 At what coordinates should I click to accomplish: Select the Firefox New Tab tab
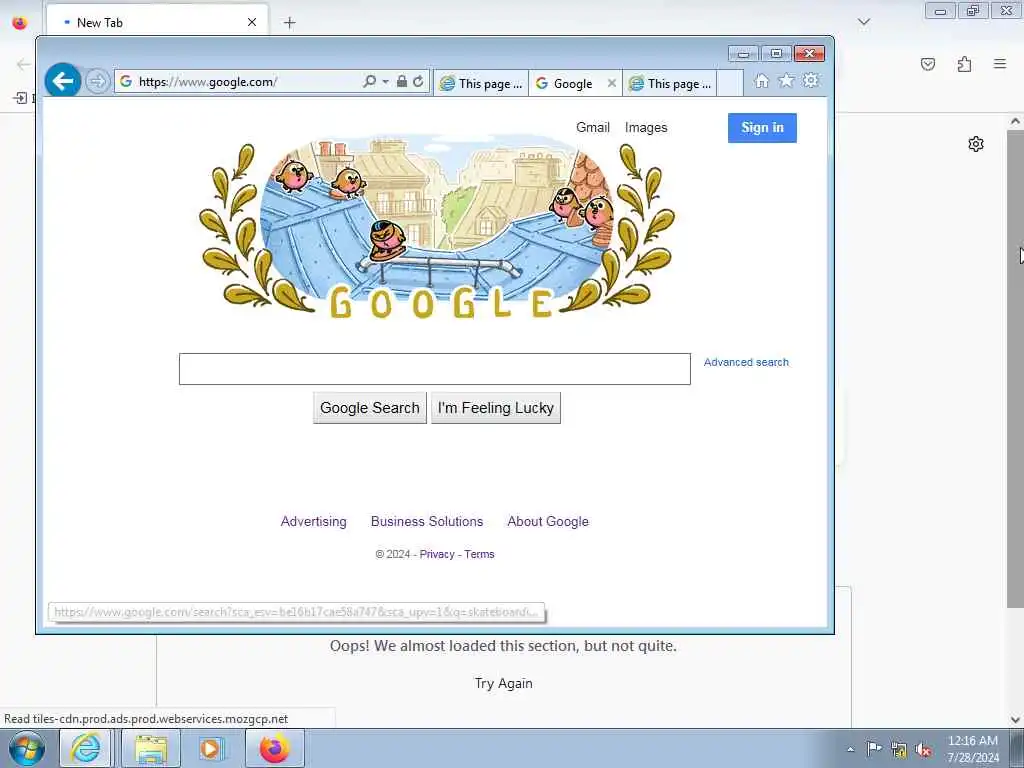pos(157,22)
